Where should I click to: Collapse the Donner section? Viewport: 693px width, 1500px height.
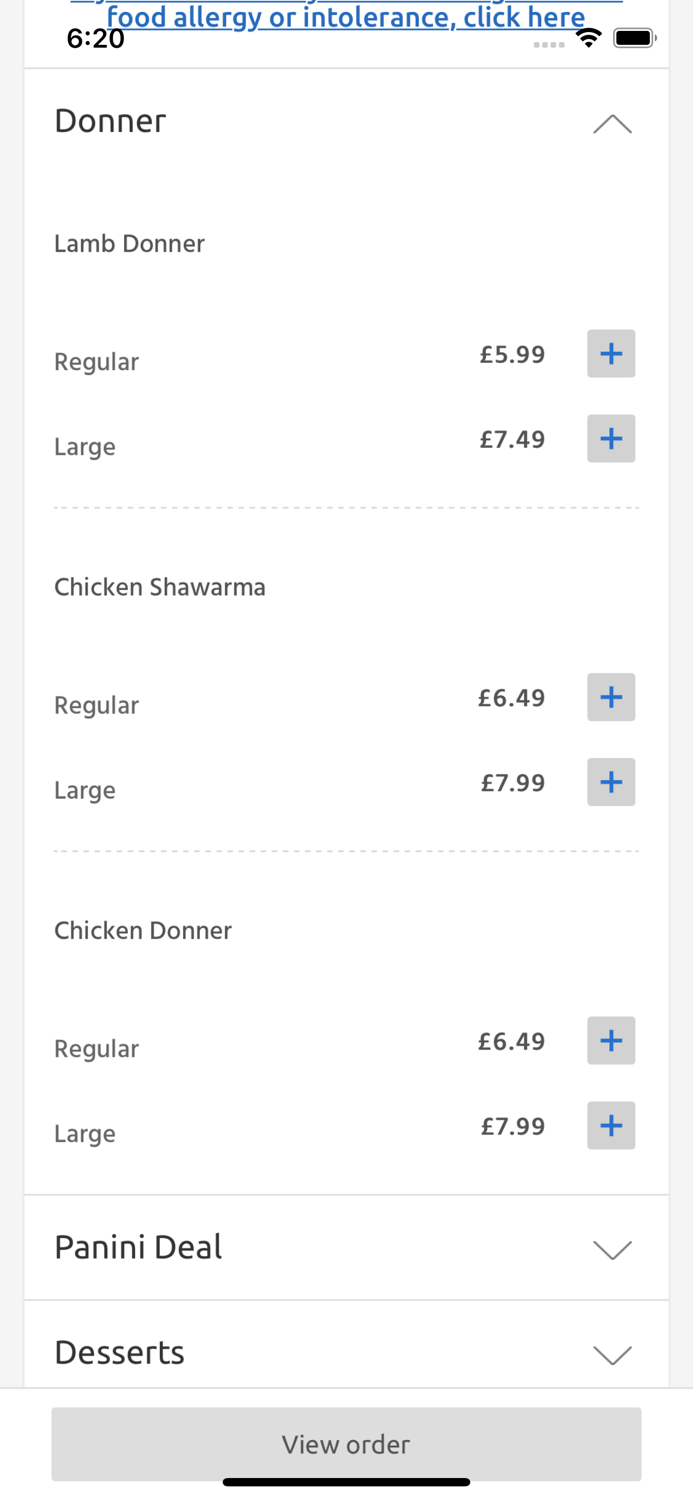pos(612,122)
